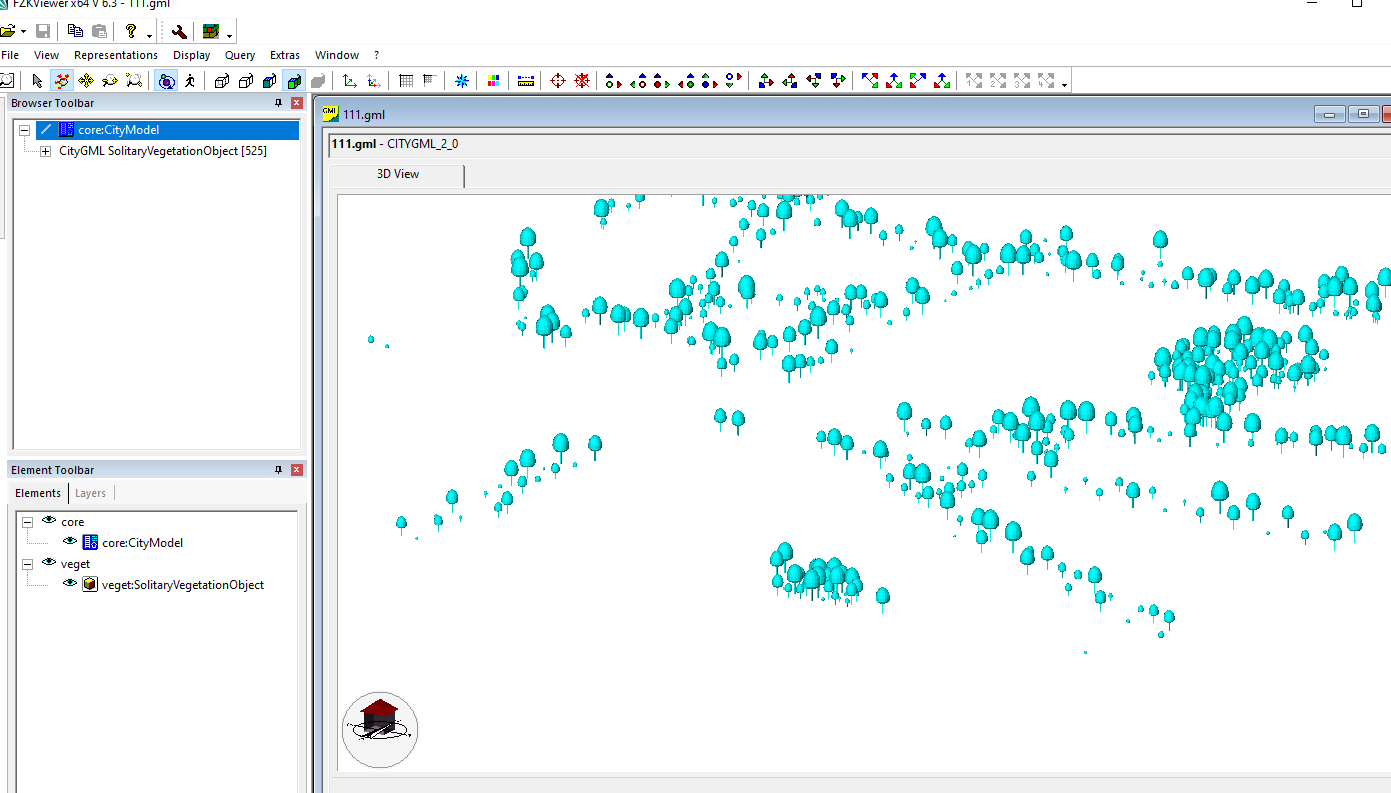Collapse the veget group in Element Toolbar
This screenshot has width=1391, height=793.
coord(28,564)
